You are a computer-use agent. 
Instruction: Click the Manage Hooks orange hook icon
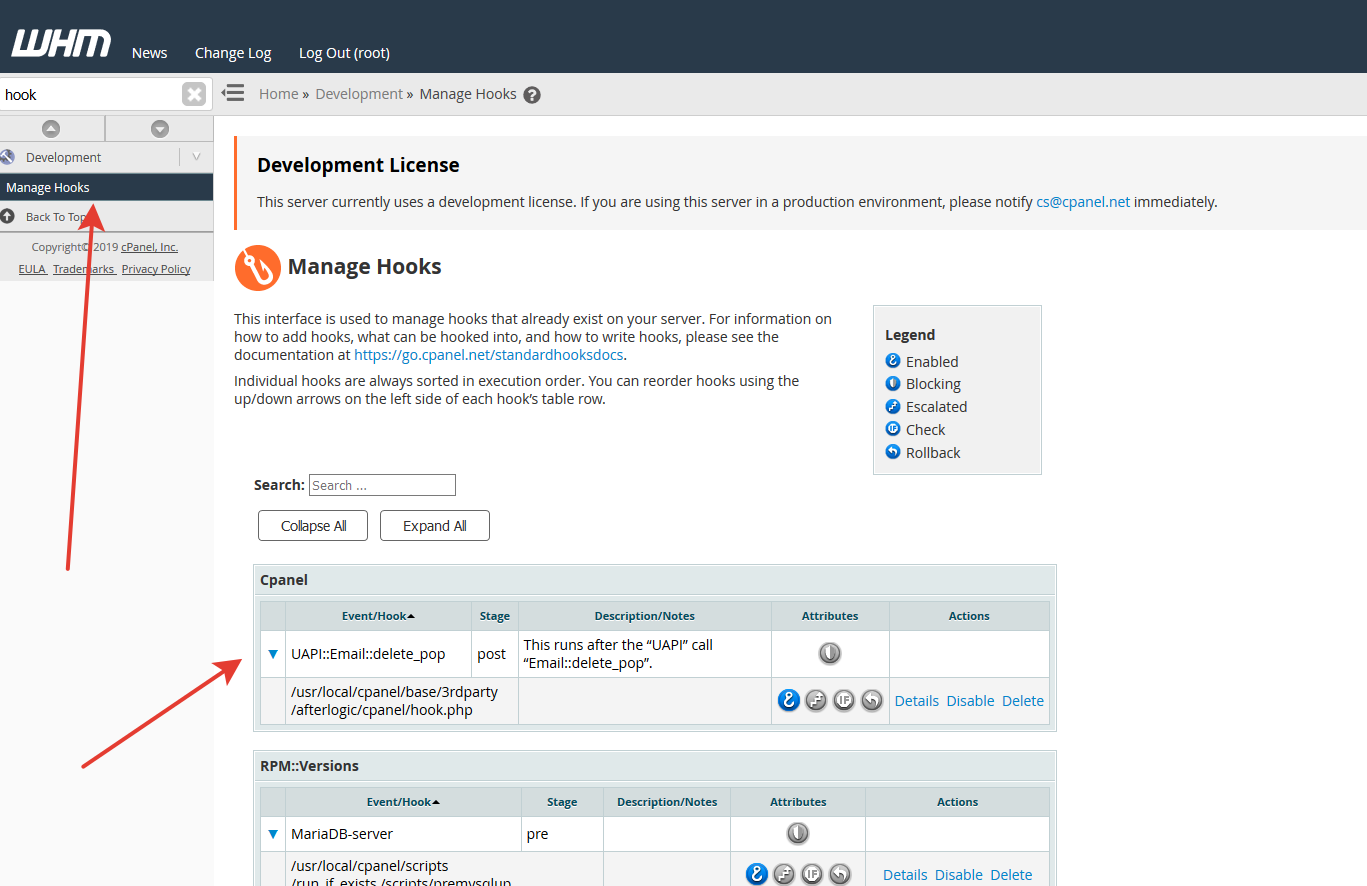coord(257,267)
